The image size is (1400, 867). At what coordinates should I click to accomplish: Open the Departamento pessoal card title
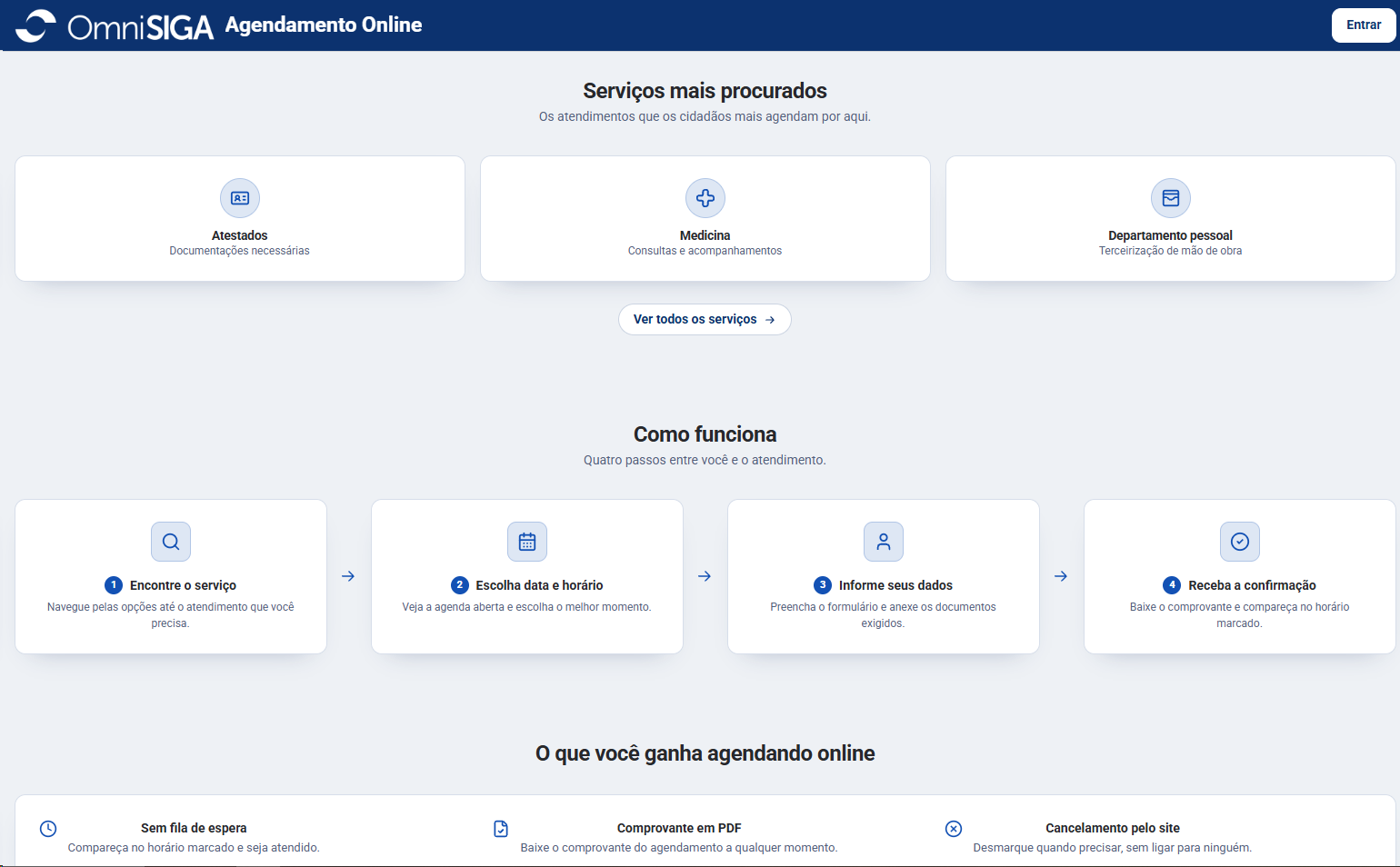1171,235
